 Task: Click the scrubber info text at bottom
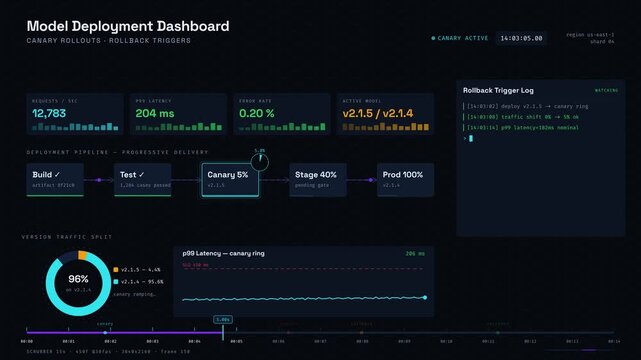coord(108,351)
